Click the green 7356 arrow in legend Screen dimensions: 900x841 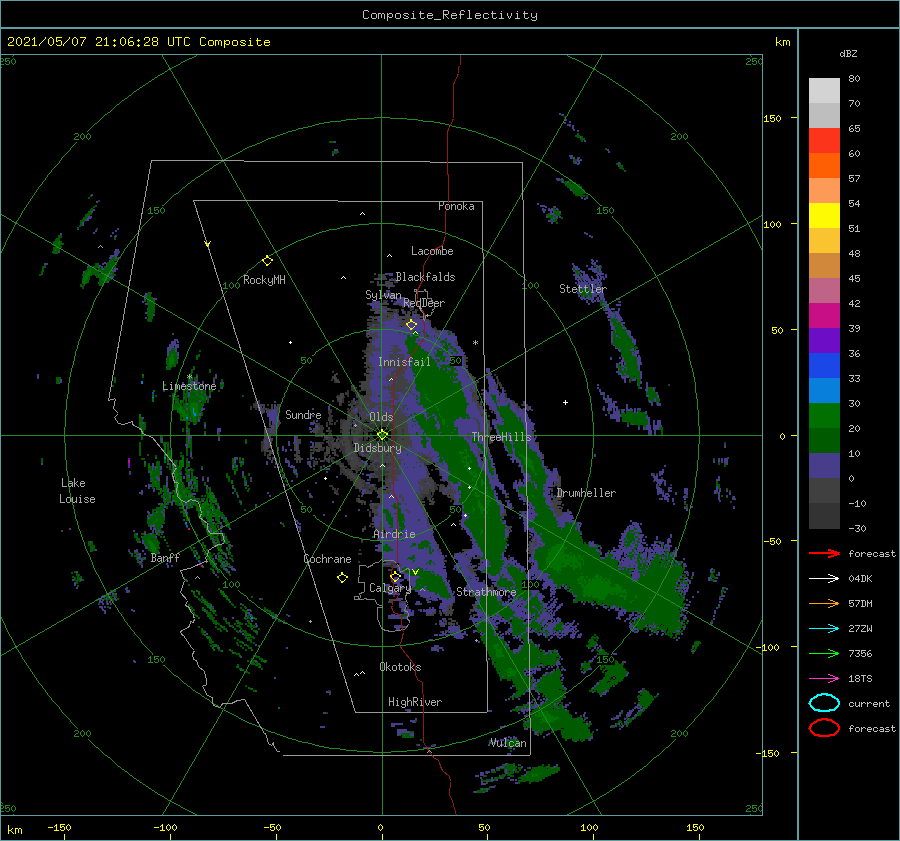pyautogui.click(x=824, y=653)
